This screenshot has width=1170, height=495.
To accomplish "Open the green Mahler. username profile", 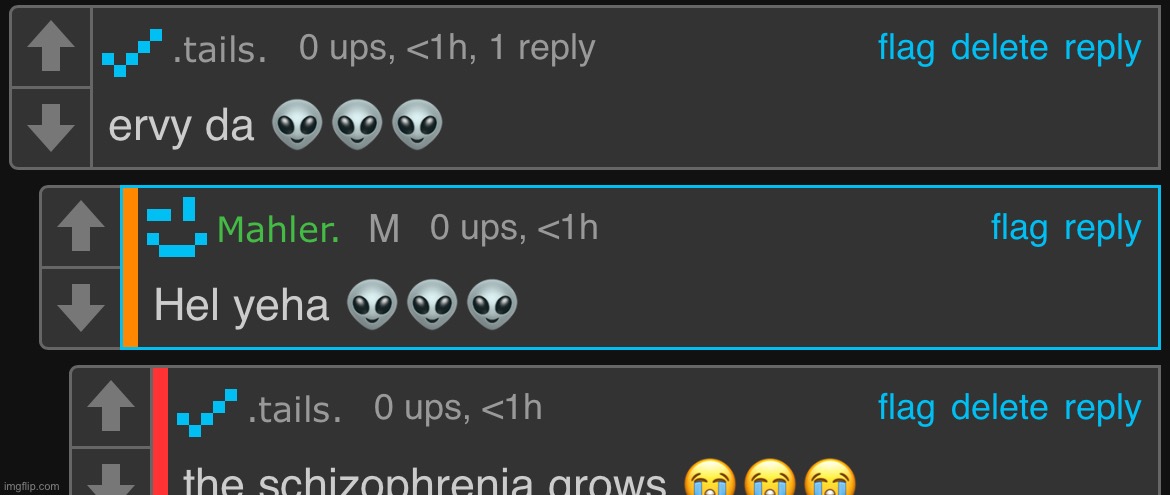I will click(x=278, y=229).
